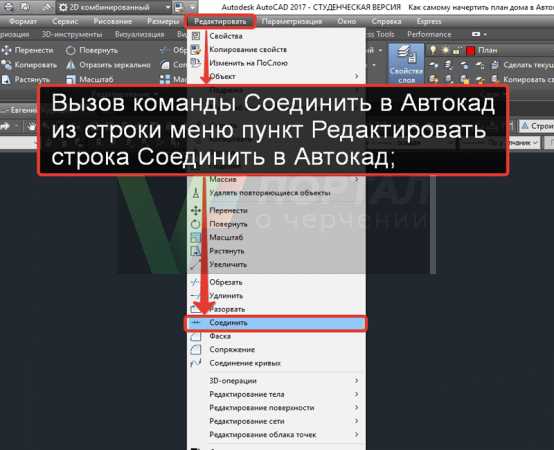The image size is (554, 450).
Task: Choose Удалить повторяющиеся объекты entry
Action: (x=276, y=193)
